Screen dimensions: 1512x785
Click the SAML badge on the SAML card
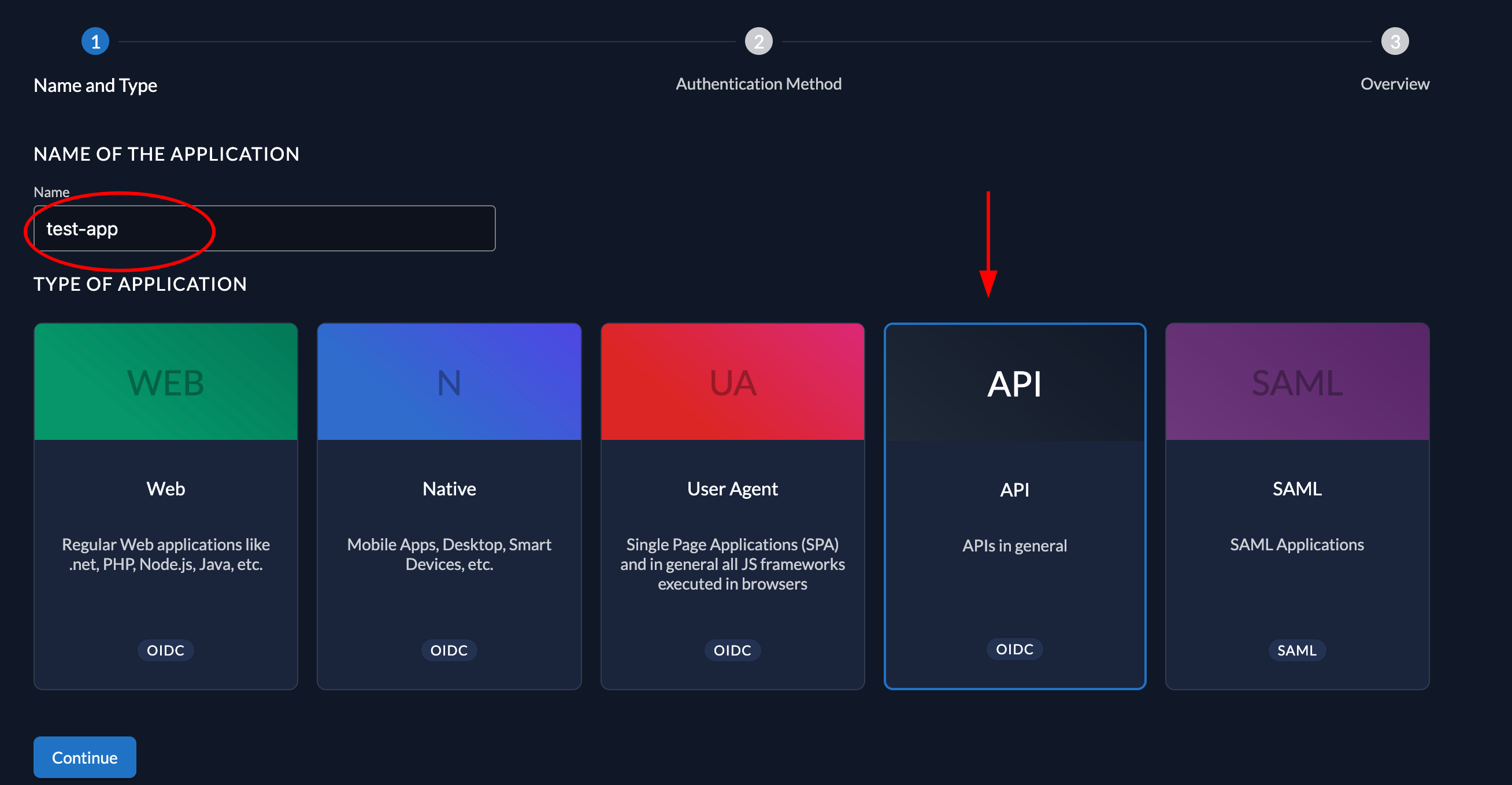coord(1297,650)
